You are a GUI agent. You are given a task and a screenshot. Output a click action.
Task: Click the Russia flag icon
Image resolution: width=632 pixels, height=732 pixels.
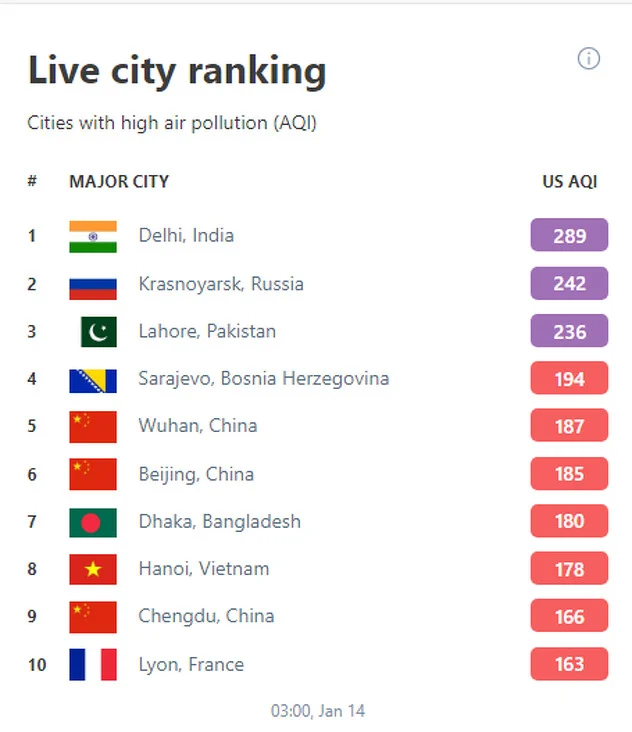[93, 284]
